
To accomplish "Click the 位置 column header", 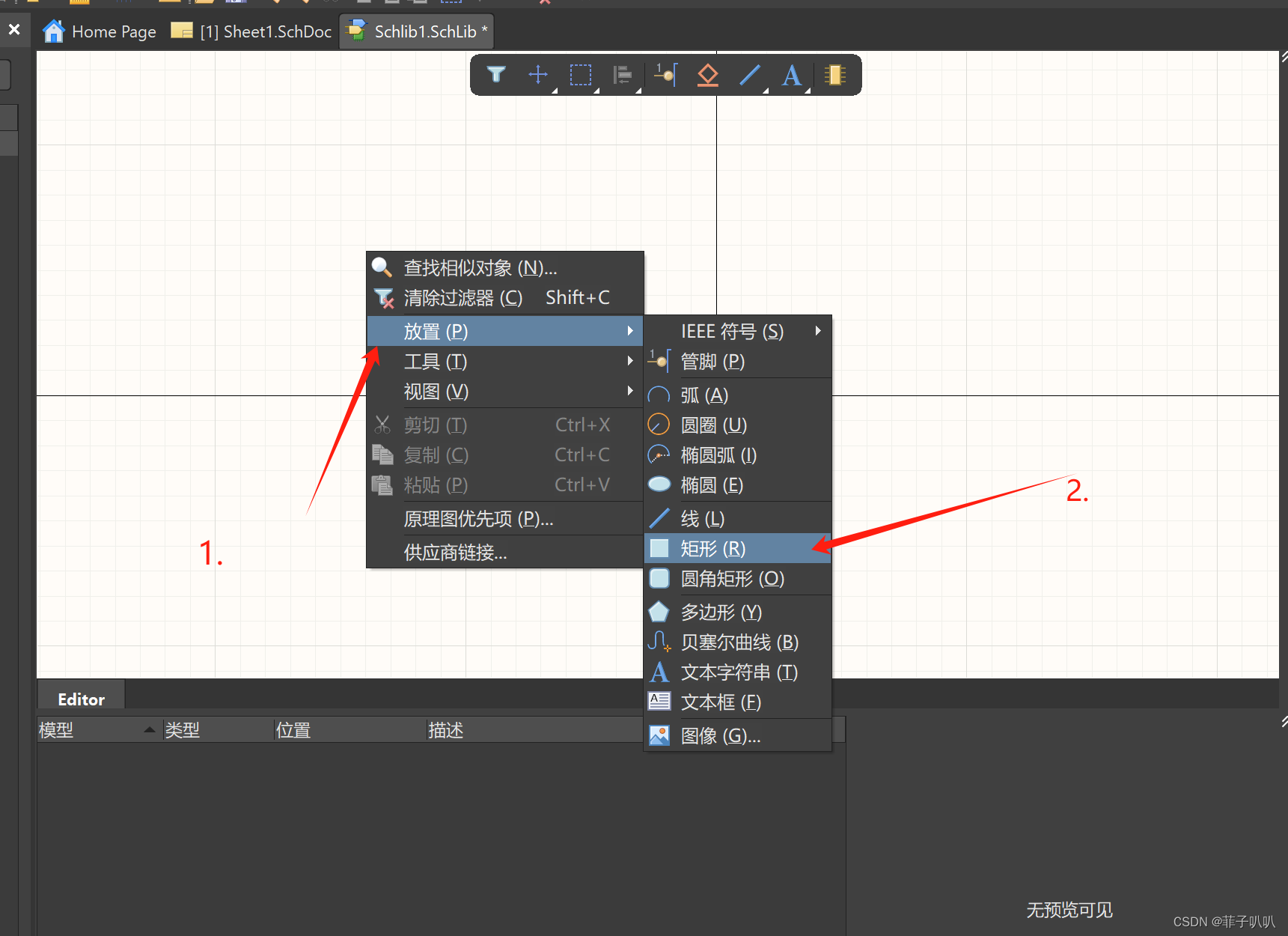I will (350, 730).
